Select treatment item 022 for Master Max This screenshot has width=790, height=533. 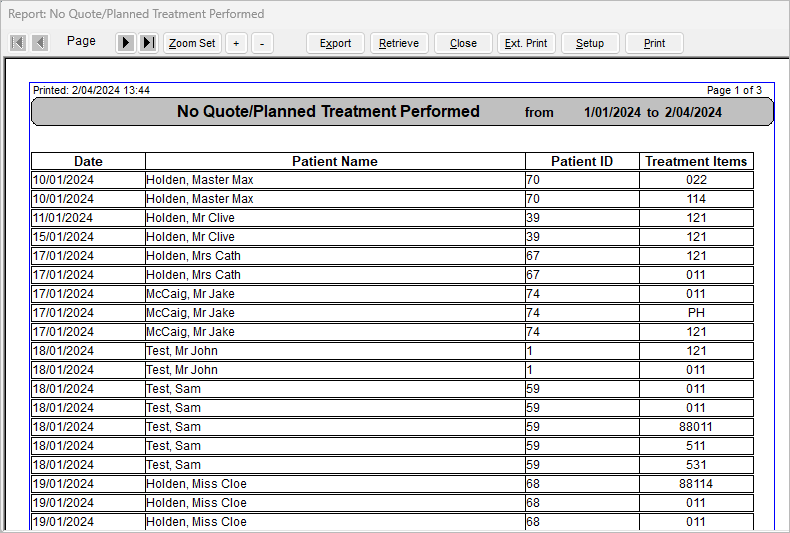point(696,180)
